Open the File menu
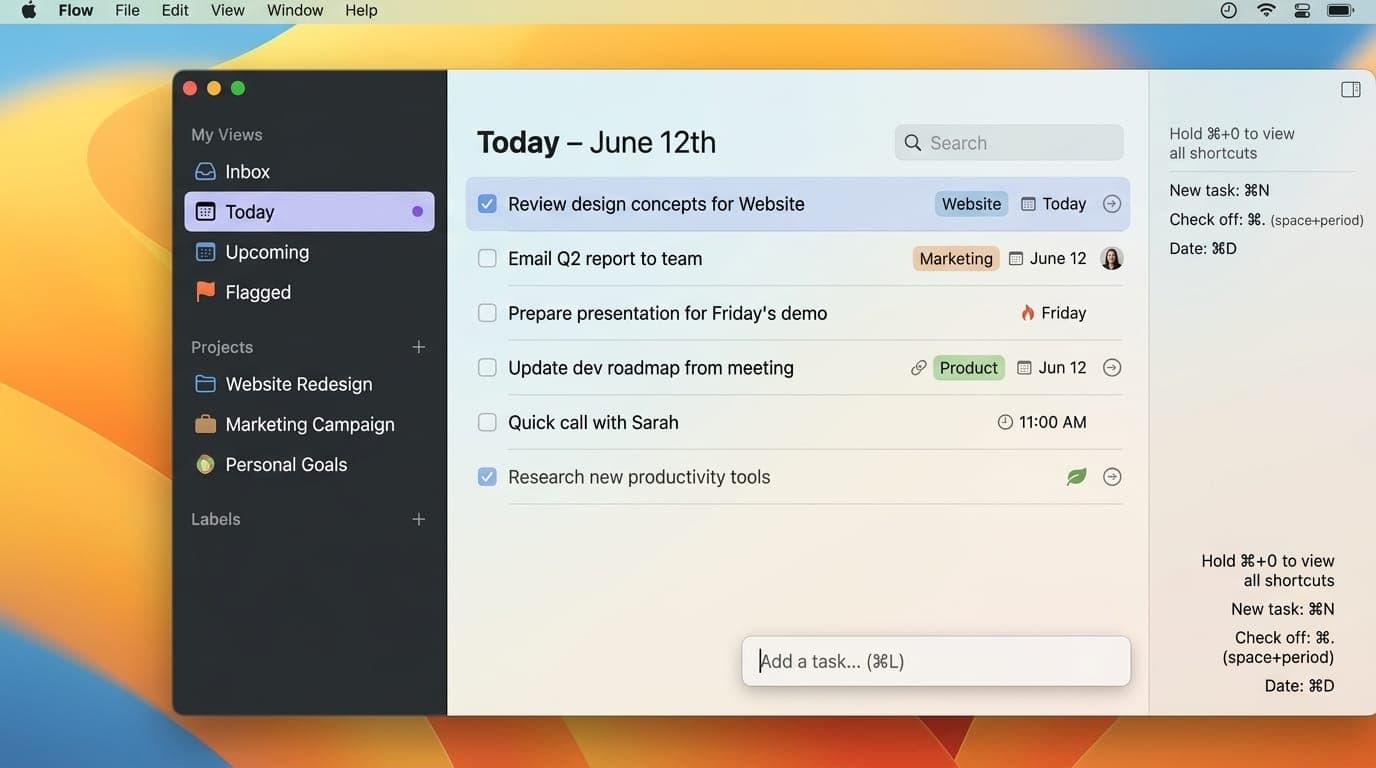 tap(127, 10)
